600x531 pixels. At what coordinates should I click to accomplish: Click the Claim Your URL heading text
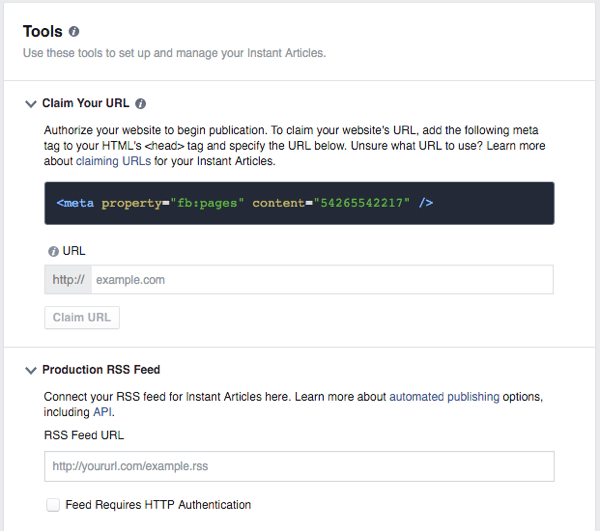87,103
